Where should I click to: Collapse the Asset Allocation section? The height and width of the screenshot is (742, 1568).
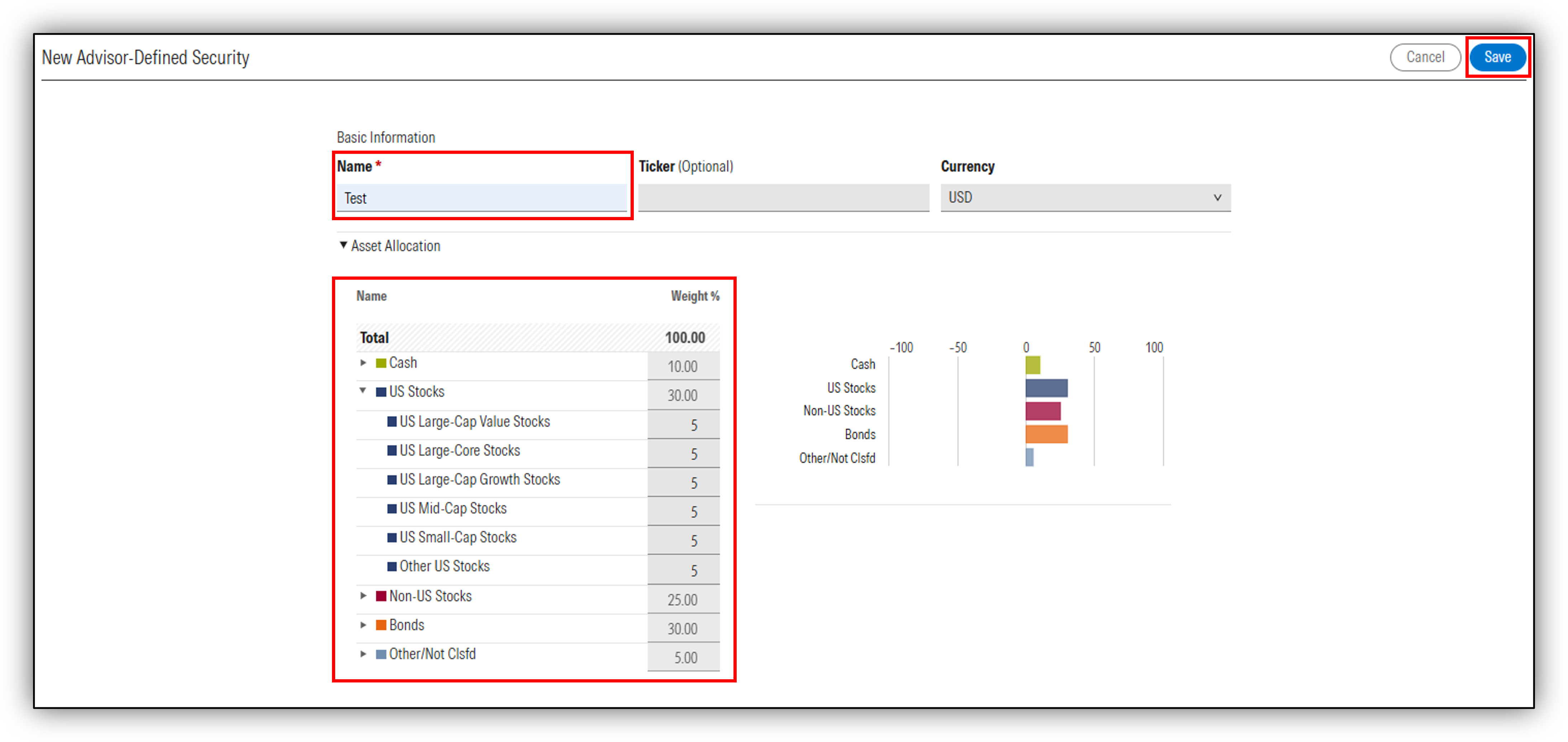tap(343, 245)
